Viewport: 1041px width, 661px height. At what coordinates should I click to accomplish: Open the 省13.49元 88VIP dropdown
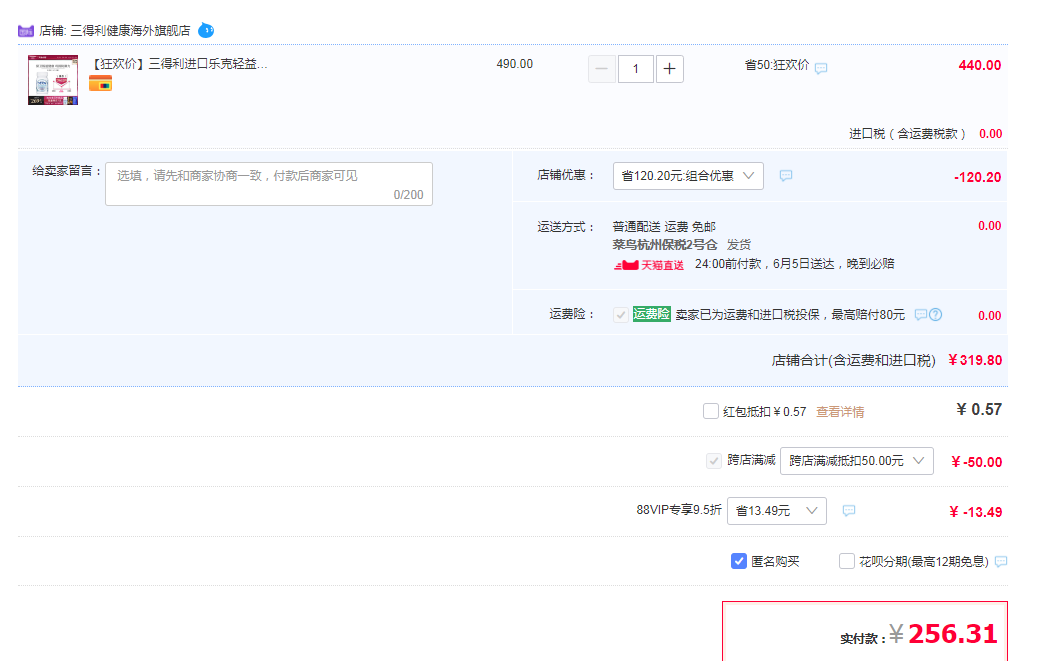coord(777,511)
